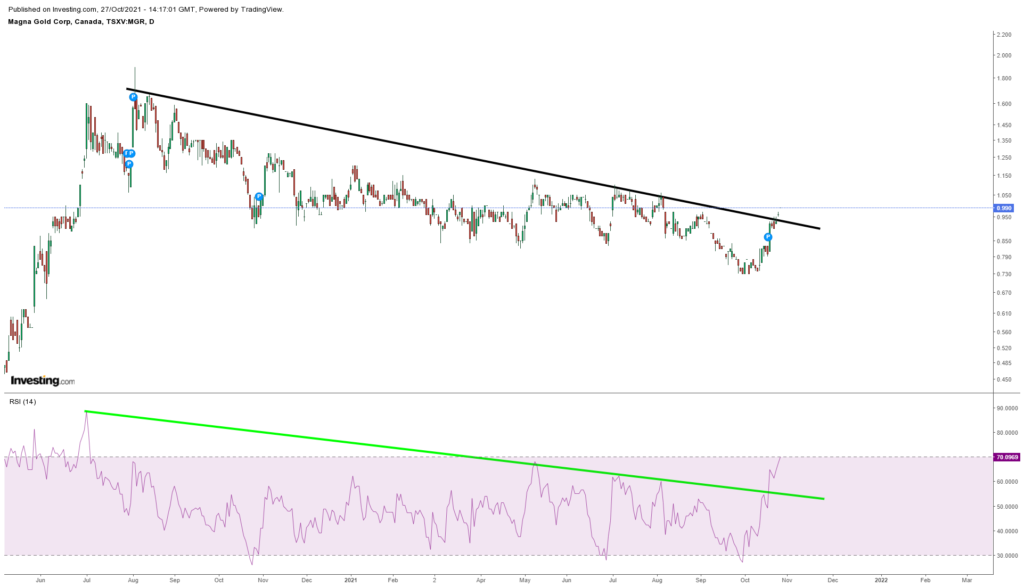Click the P event marker on the October 2021 rally
The height and width of the screenshot is (587, 1024).
coord(768,237)
